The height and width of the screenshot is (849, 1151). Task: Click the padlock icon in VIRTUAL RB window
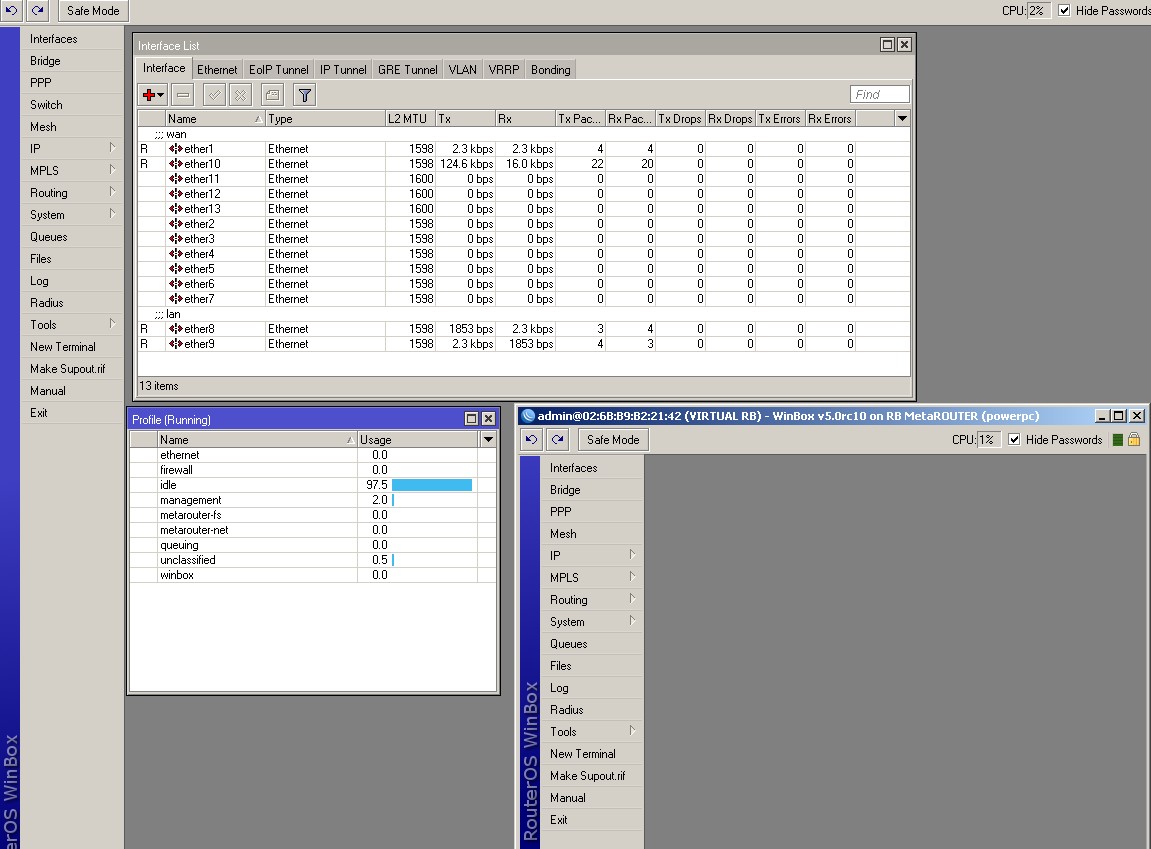pos(1134,440)
